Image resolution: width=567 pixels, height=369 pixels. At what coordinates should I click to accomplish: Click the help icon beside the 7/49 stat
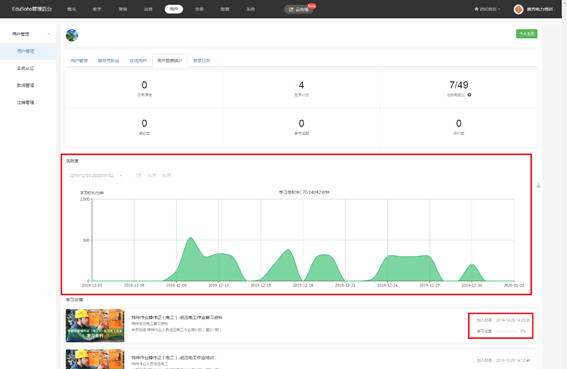point(469,95)
